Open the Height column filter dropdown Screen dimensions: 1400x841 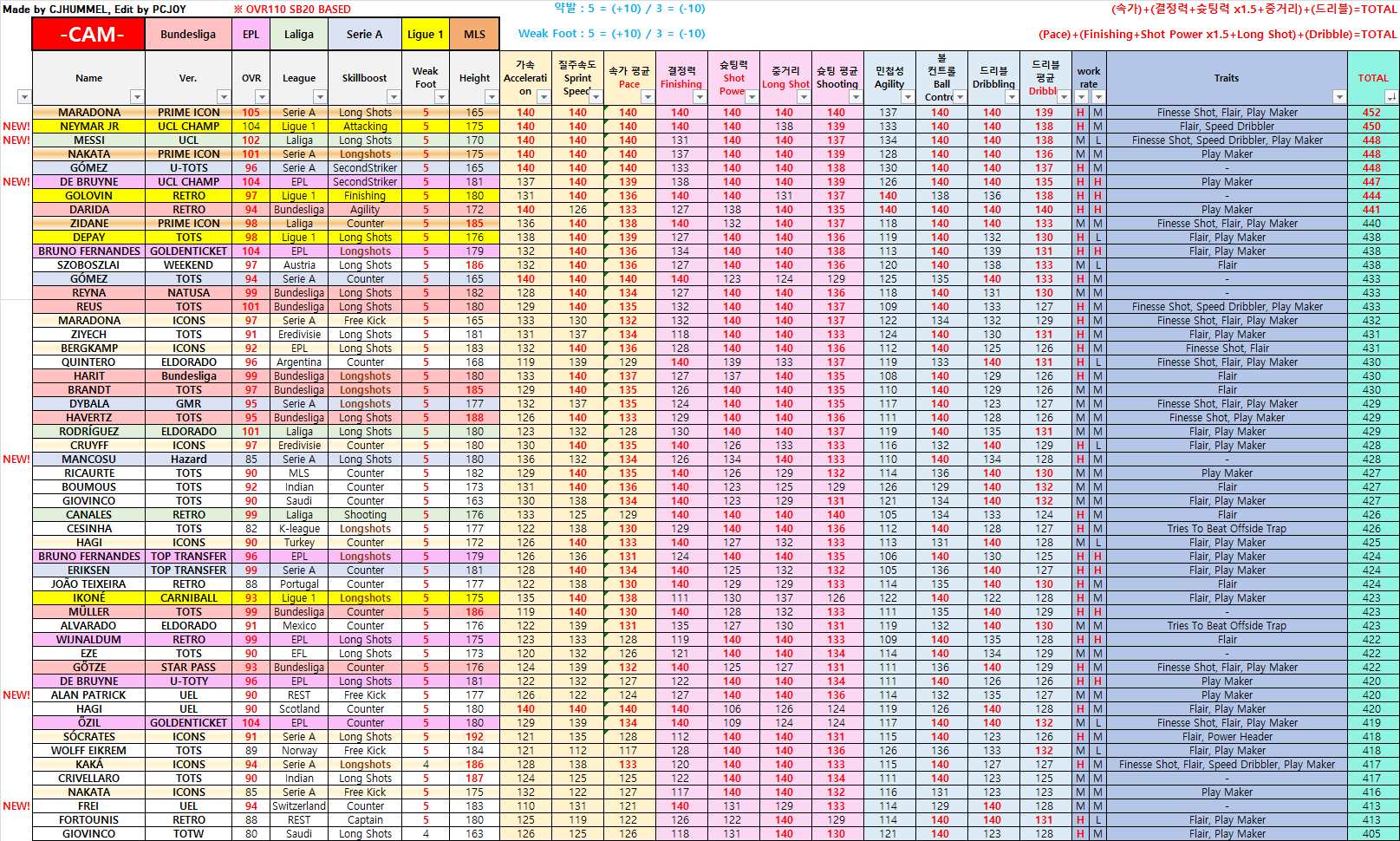(492, 97)
